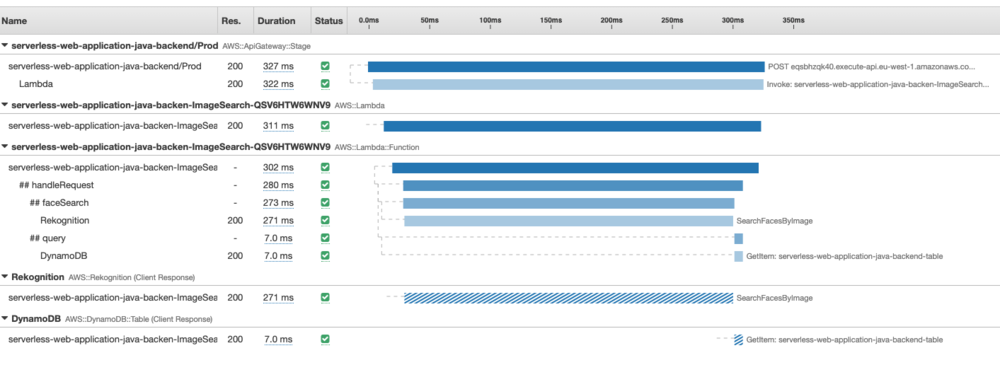
Task: Click the status check for ## faceSearch
Action: pyautogui.click(x=325, y=203)
